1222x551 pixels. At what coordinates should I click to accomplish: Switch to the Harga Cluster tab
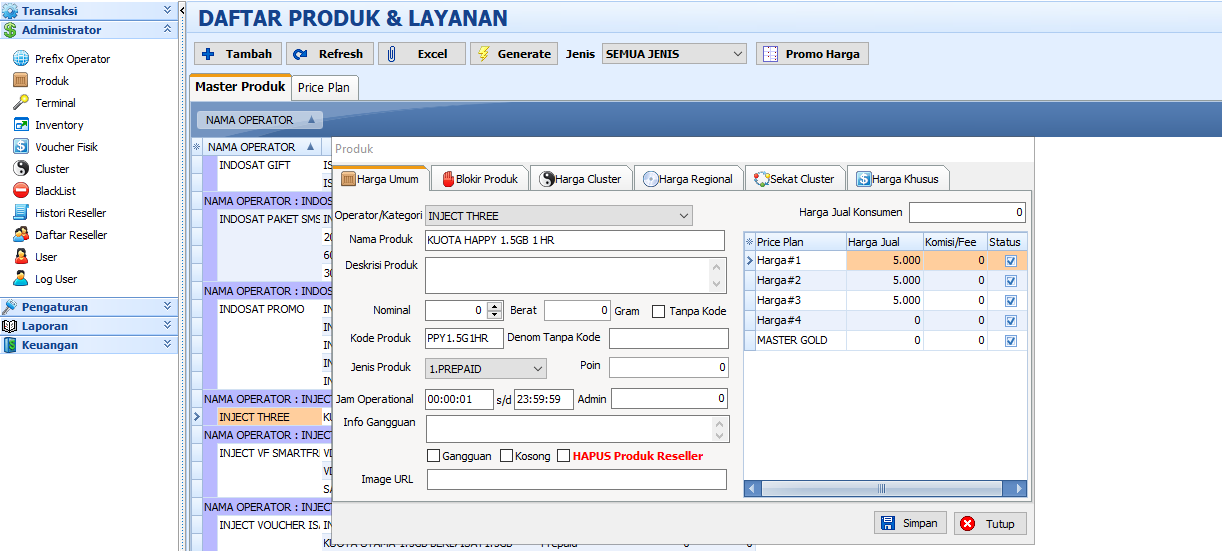[581, 179]
